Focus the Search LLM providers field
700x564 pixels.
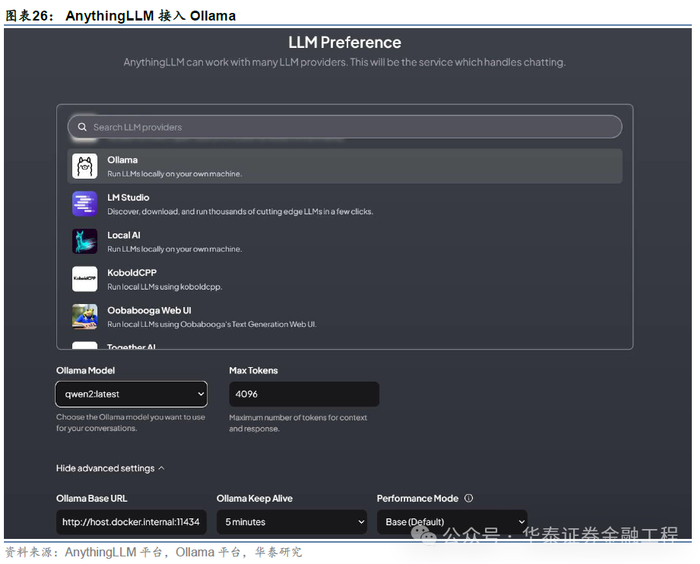345,127
